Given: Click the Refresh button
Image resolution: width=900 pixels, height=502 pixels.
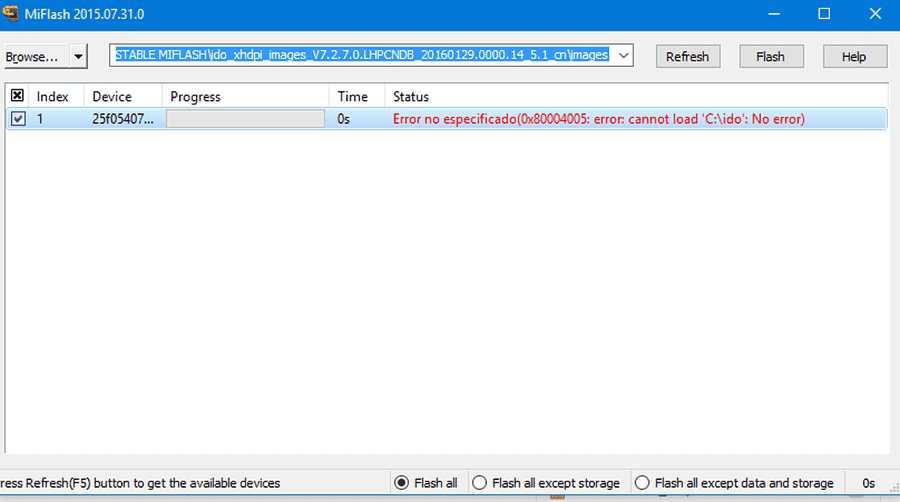Looking at the screenshot, I should 688,57.
